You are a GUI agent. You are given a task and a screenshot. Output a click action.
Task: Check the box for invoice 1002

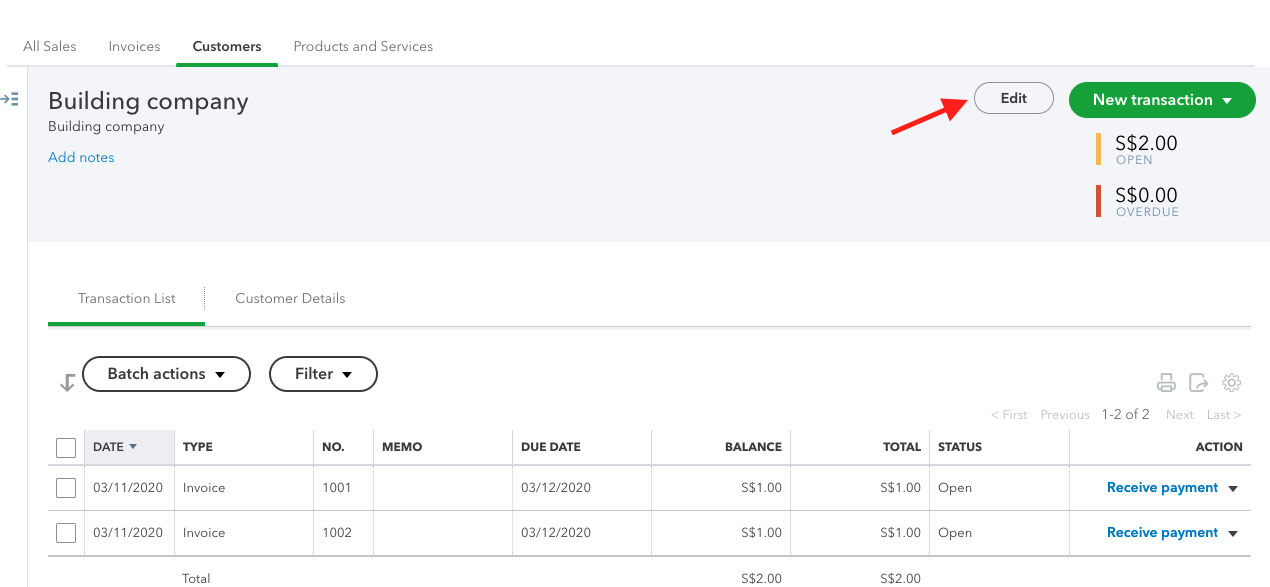click(x=66, y=533)
